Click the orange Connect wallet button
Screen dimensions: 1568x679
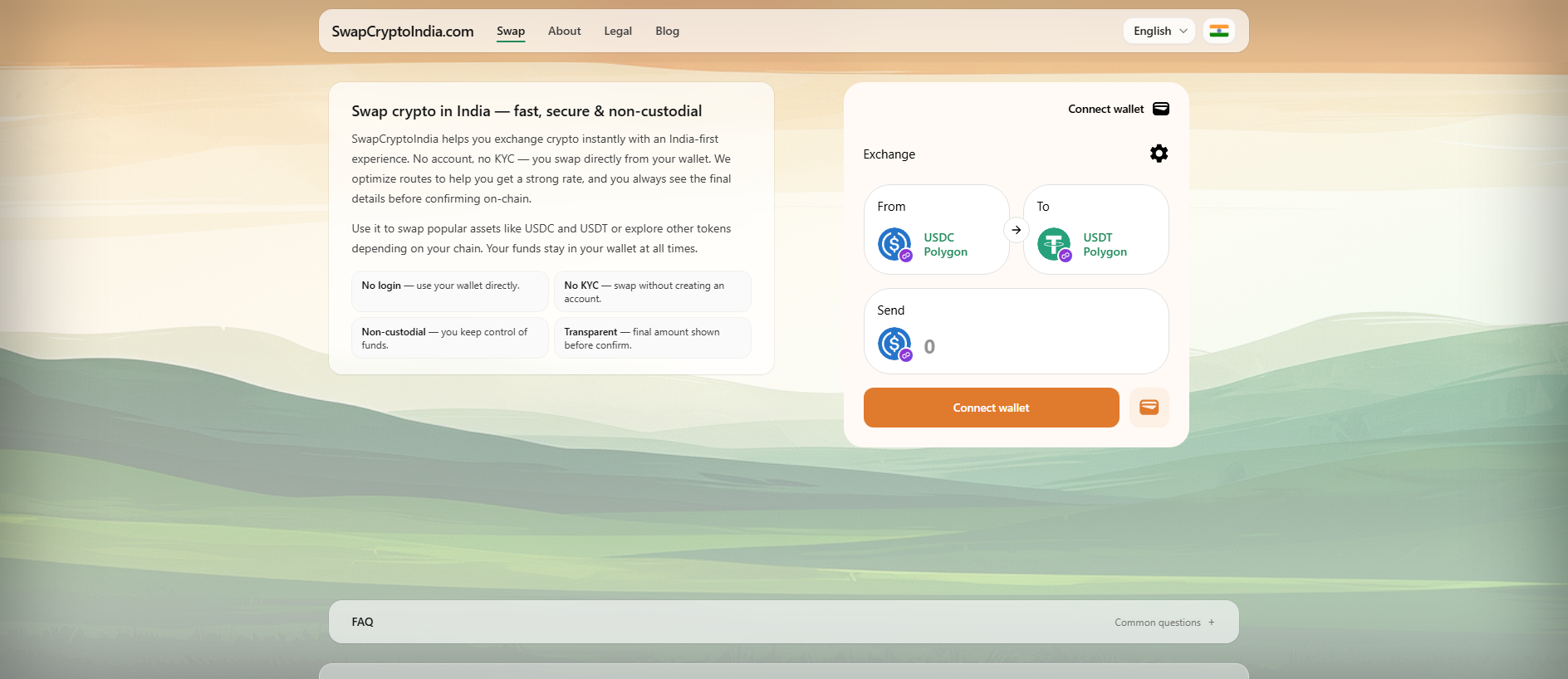[992, 408]
